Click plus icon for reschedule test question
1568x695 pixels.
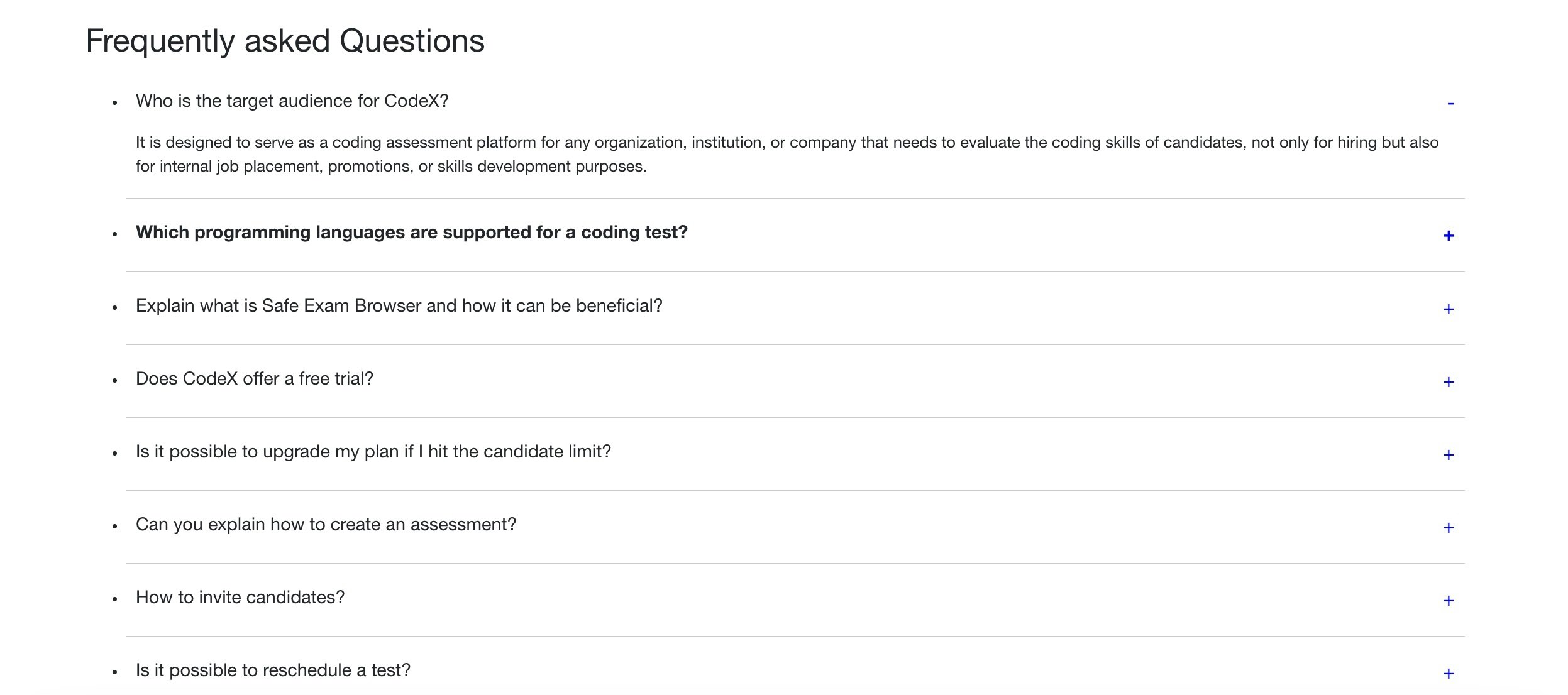(1448, 674)
